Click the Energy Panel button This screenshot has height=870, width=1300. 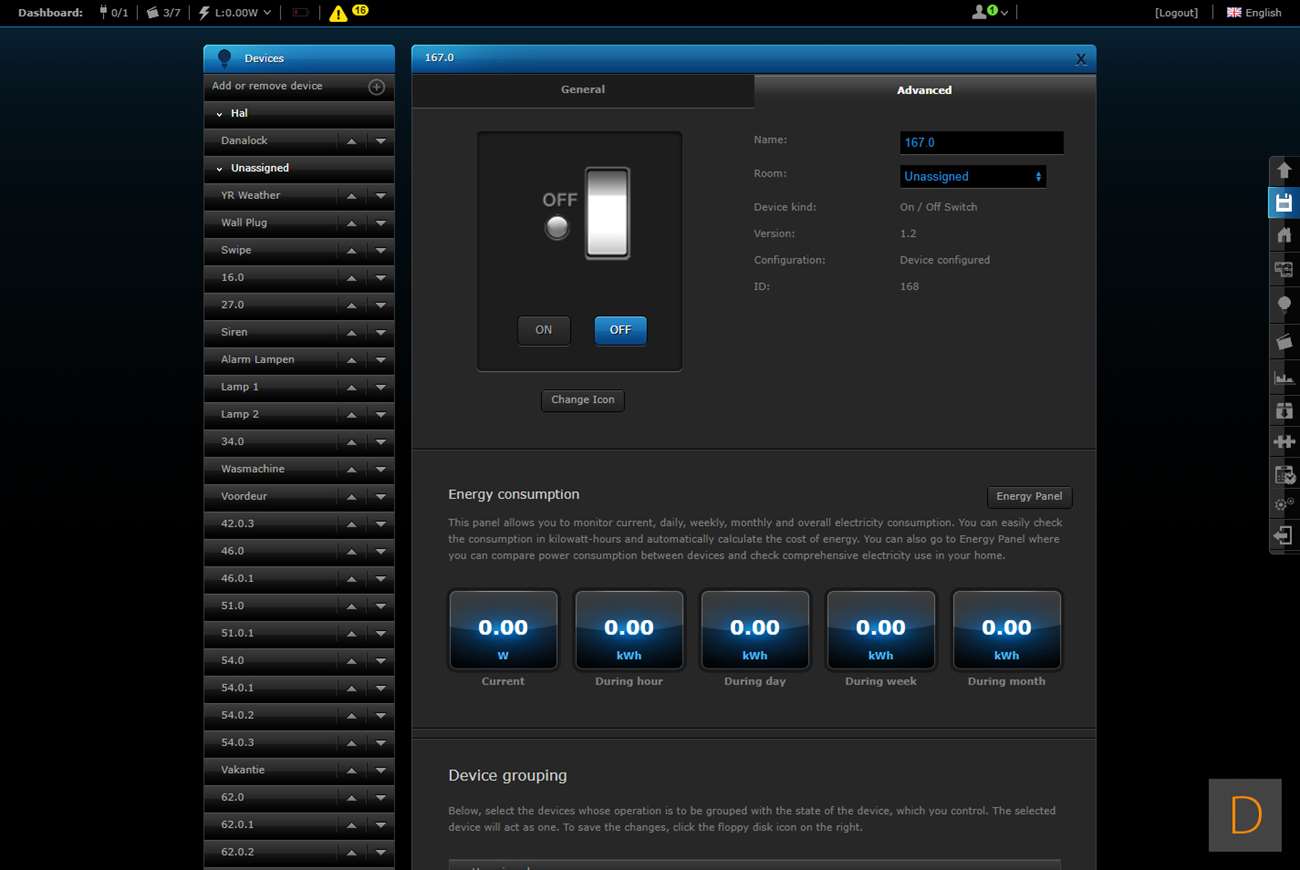[x=1028, y=497]
